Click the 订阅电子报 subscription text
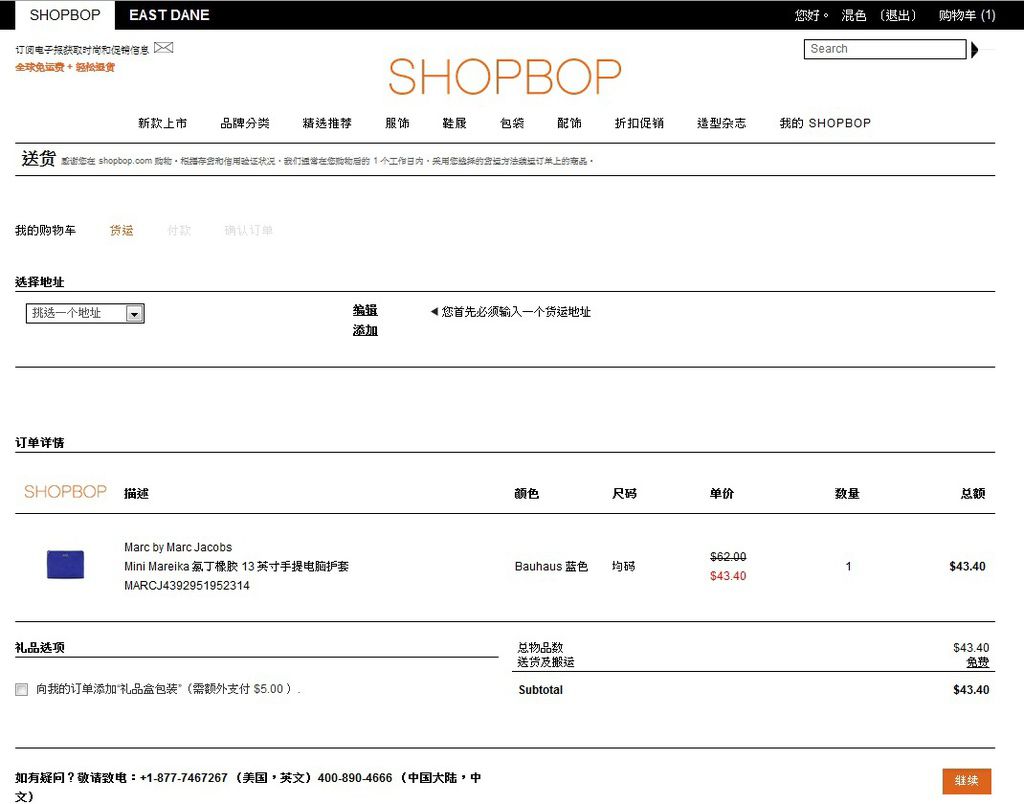This screenshot has height=804, width=1024. (82, 50)
